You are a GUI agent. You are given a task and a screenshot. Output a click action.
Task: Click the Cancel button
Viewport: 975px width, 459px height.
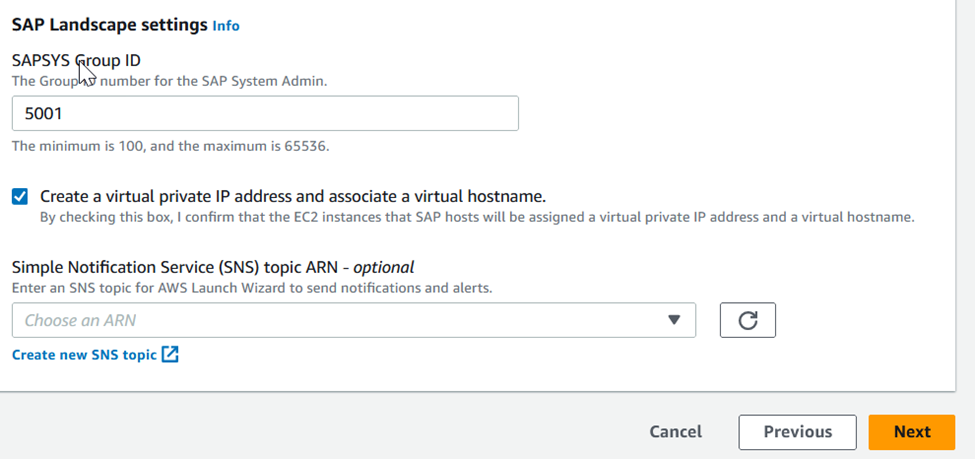point(675,432)
